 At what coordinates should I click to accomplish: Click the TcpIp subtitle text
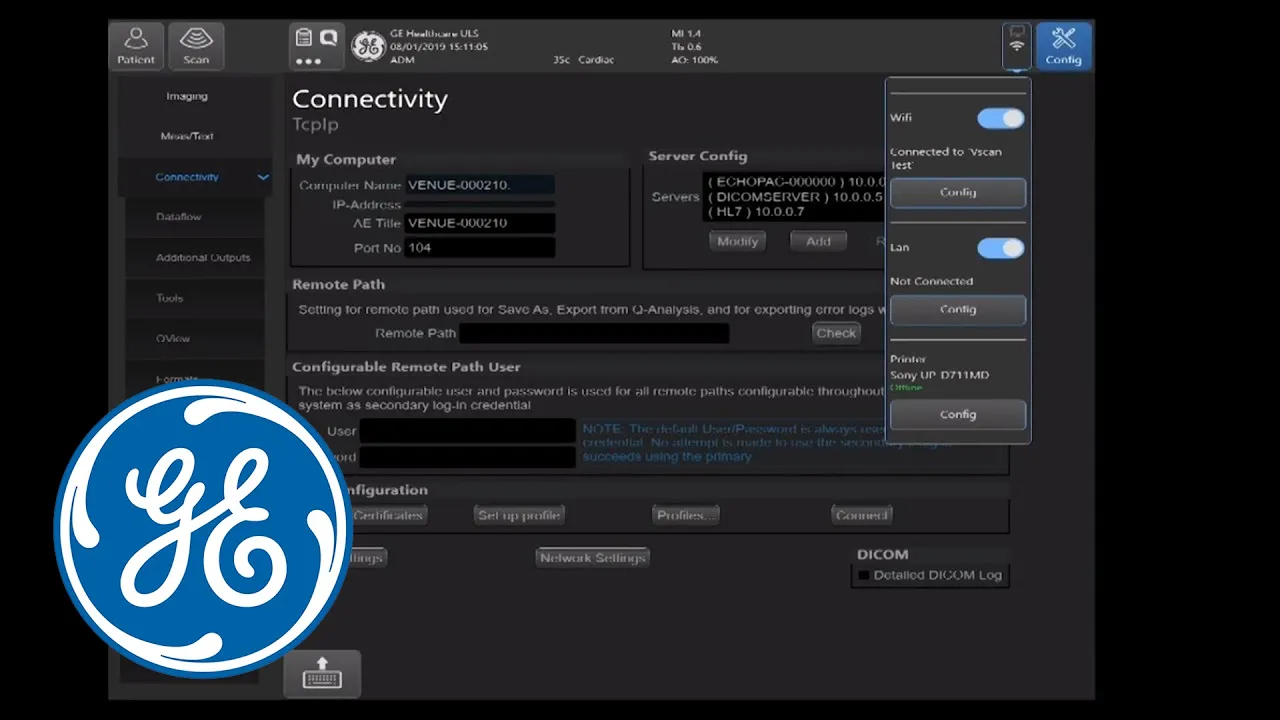click(315, 125)
